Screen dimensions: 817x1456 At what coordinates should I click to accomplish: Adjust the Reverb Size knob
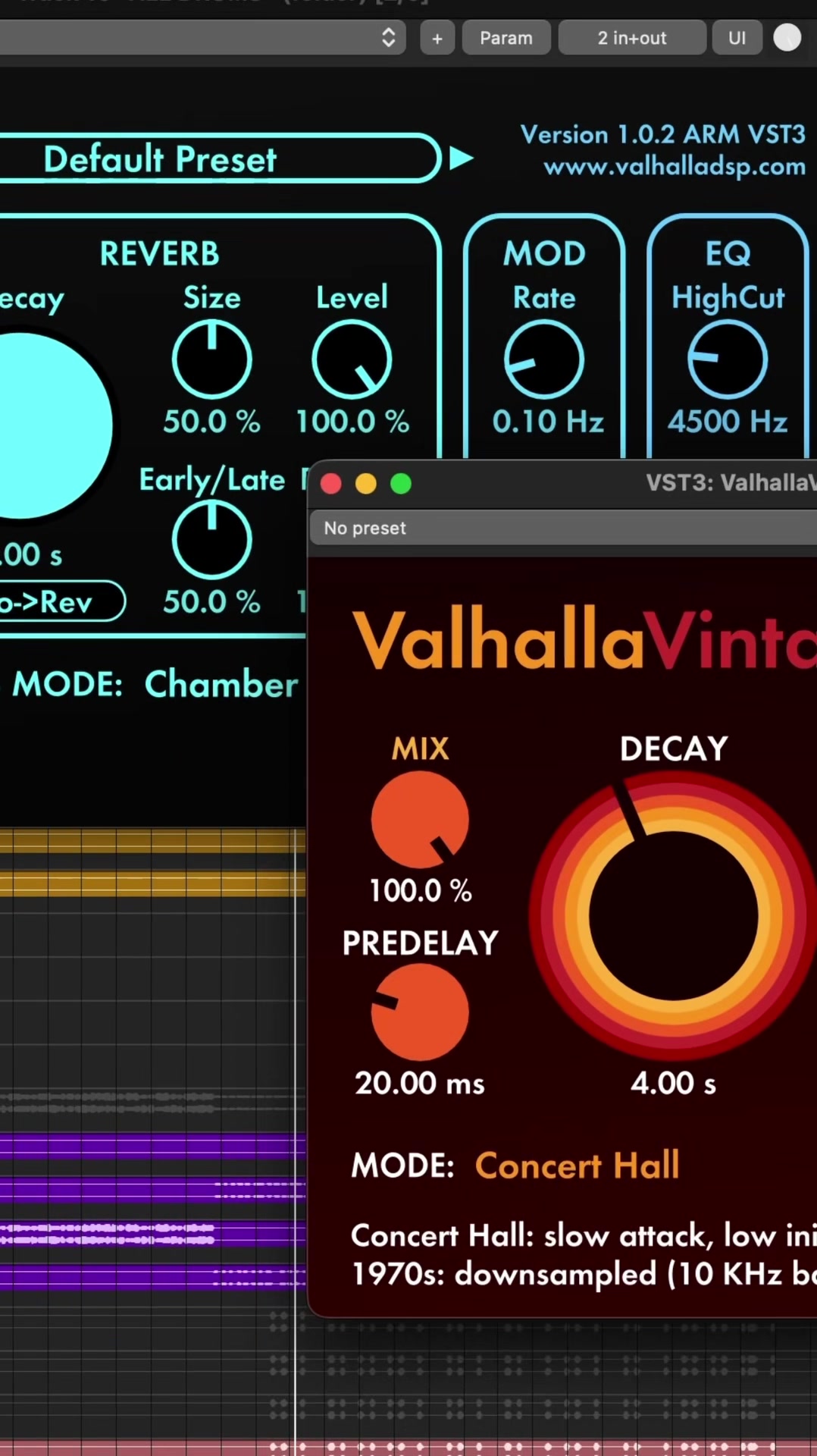(212, 359)
